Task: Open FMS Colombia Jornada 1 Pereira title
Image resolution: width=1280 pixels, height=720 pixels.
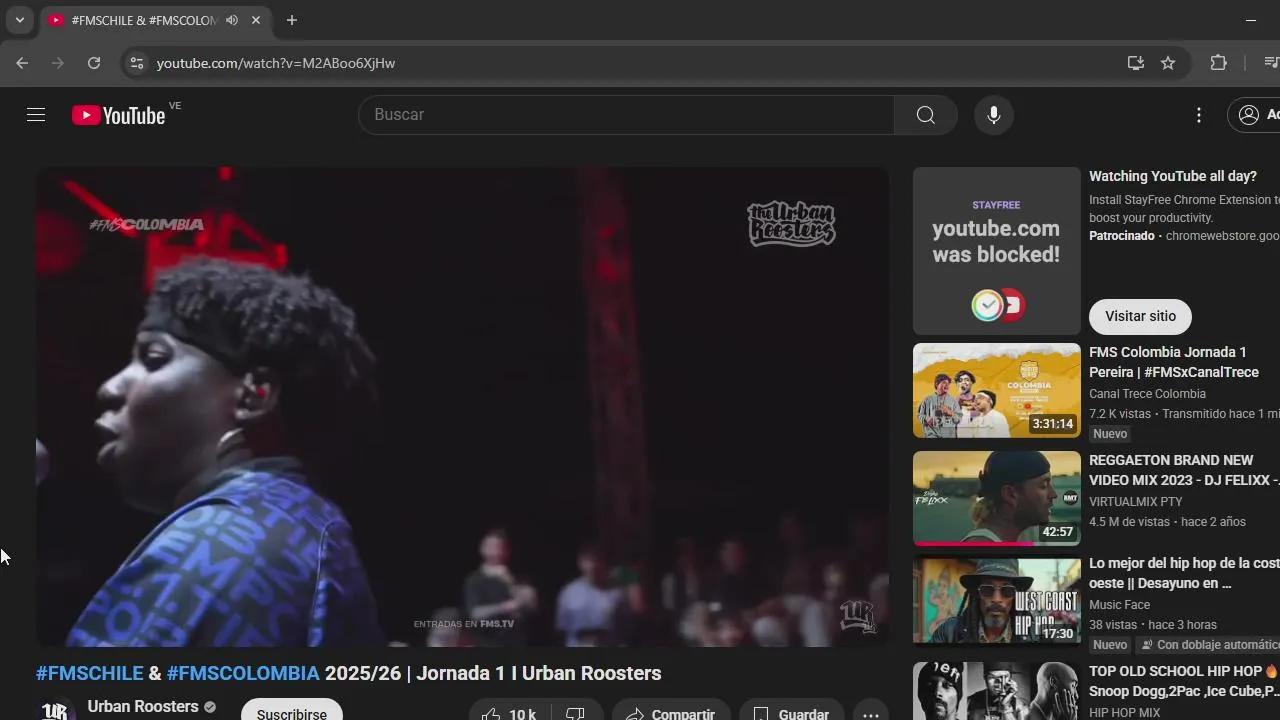Action: (x=1174, y=362)
